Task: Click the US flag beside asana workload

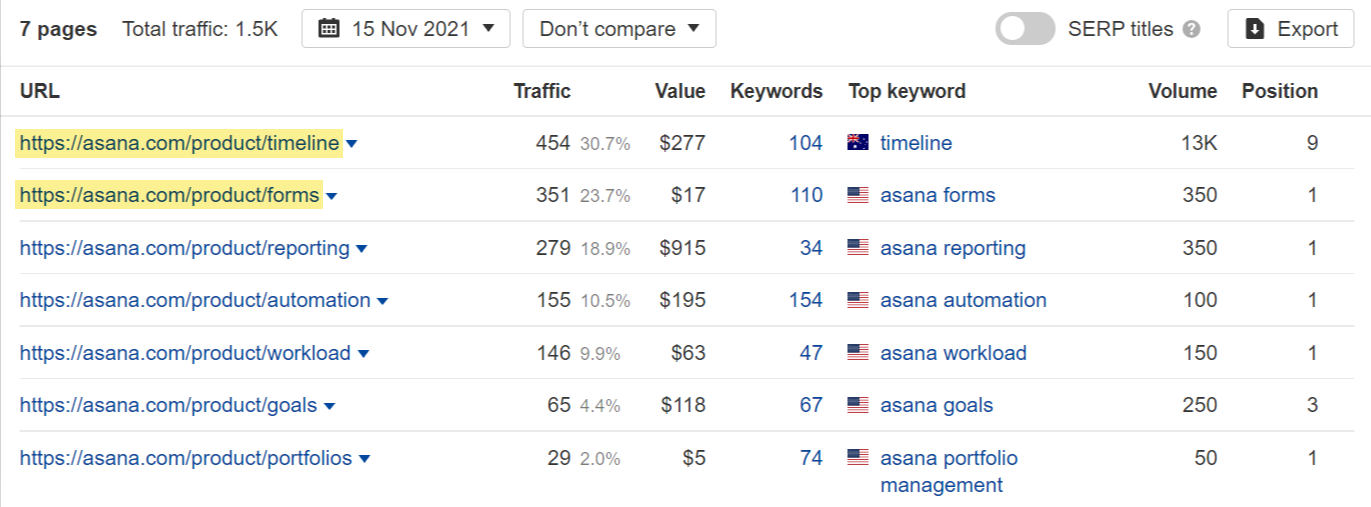Action: [x=857, y=353]
